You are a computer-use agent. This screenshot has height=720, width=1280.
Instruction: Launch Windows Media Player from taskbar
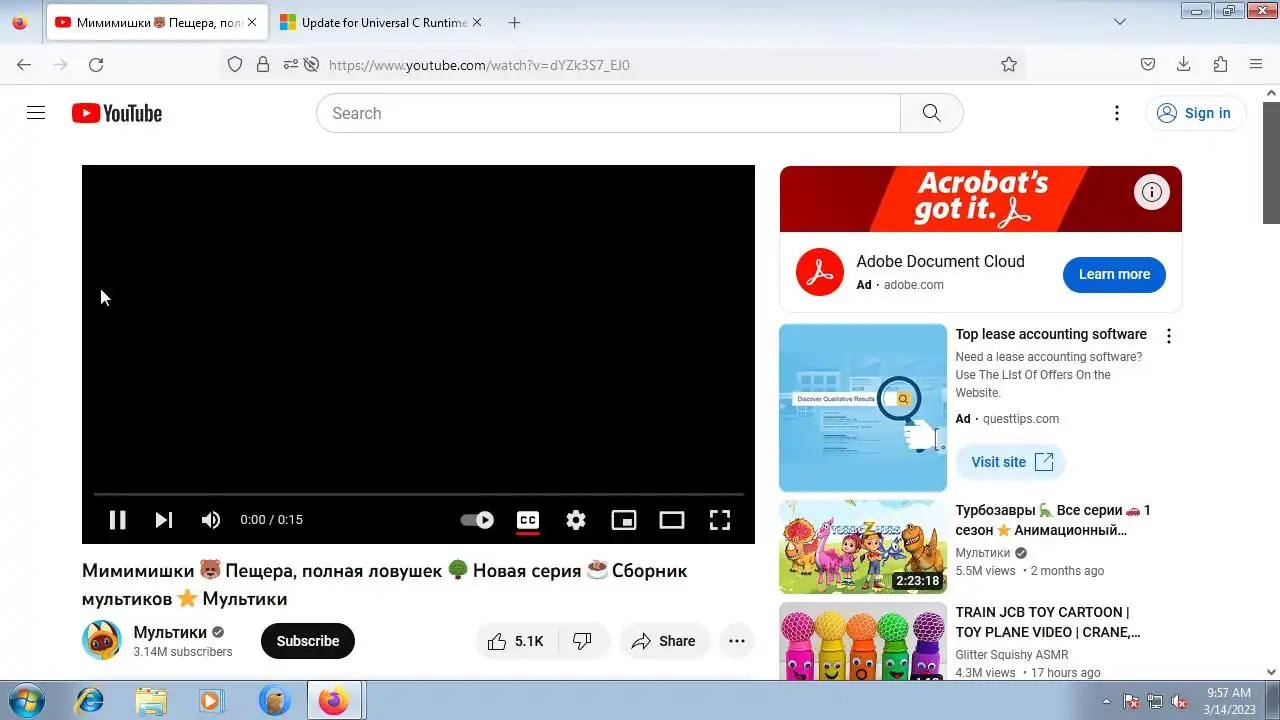click(x=212, y=701)
